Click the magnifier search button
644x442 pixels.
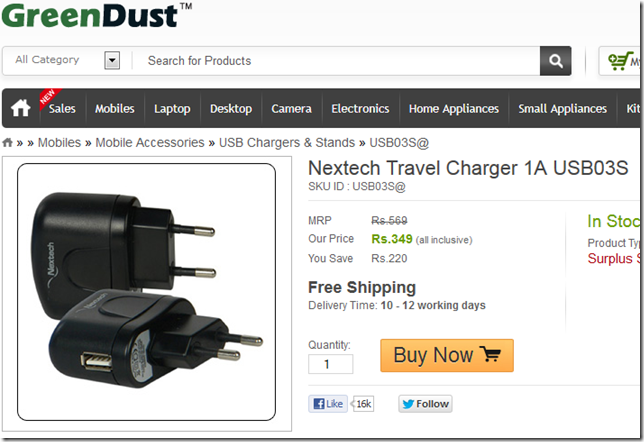pyautogui.click(x=555, y=61)
